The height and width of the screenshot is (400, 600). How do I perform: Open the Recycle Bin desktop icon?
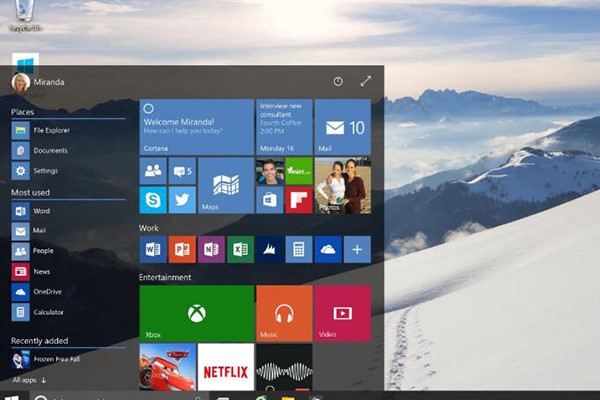click(25, 15)
